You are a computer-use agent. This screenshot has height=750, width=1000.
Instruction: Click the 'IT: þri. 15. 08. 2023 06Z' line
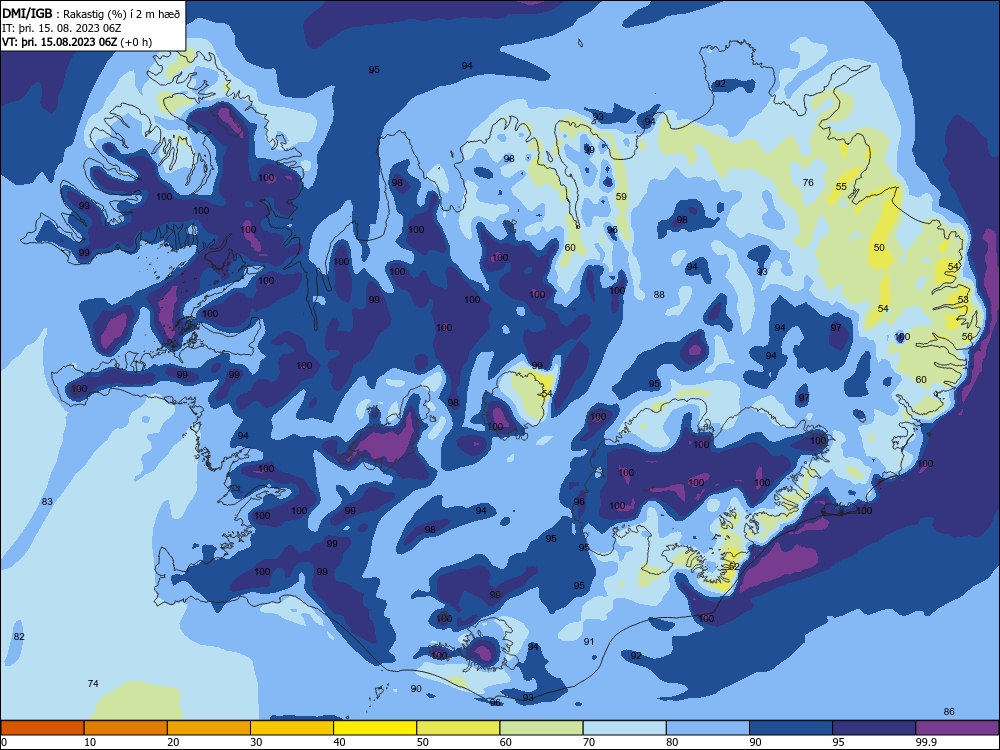pos(62,28)
